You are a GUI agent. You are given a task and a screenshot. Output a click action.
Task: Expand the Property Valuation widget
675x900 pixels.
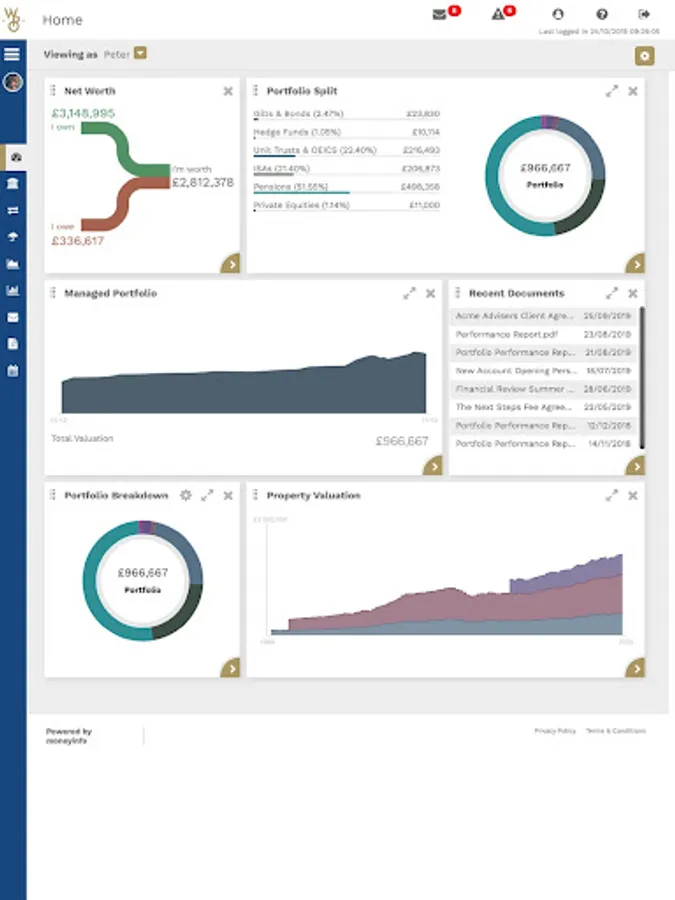pos(612,495)
